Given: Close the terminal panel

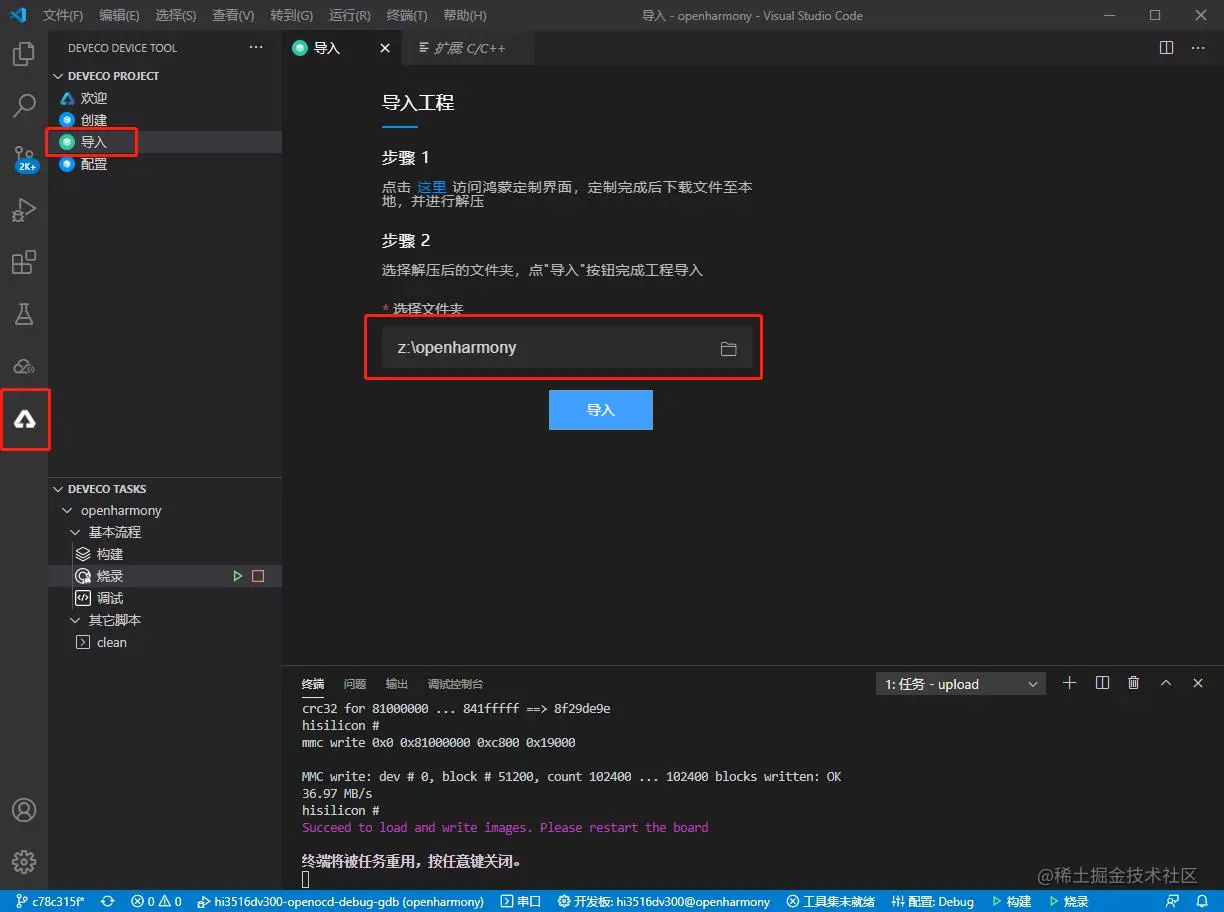Looking at the screenshot, I should pos(1198,683).
